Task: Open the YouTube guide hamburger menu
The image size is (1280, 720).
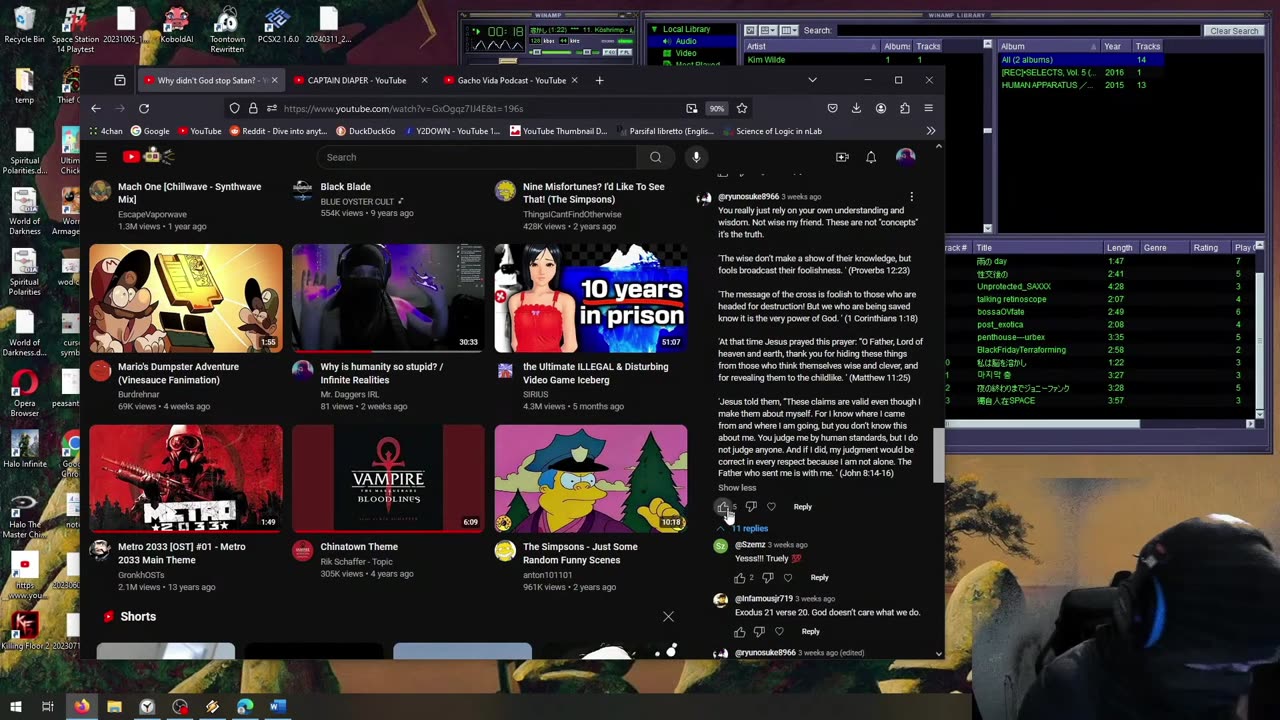Action: (101, 157)
